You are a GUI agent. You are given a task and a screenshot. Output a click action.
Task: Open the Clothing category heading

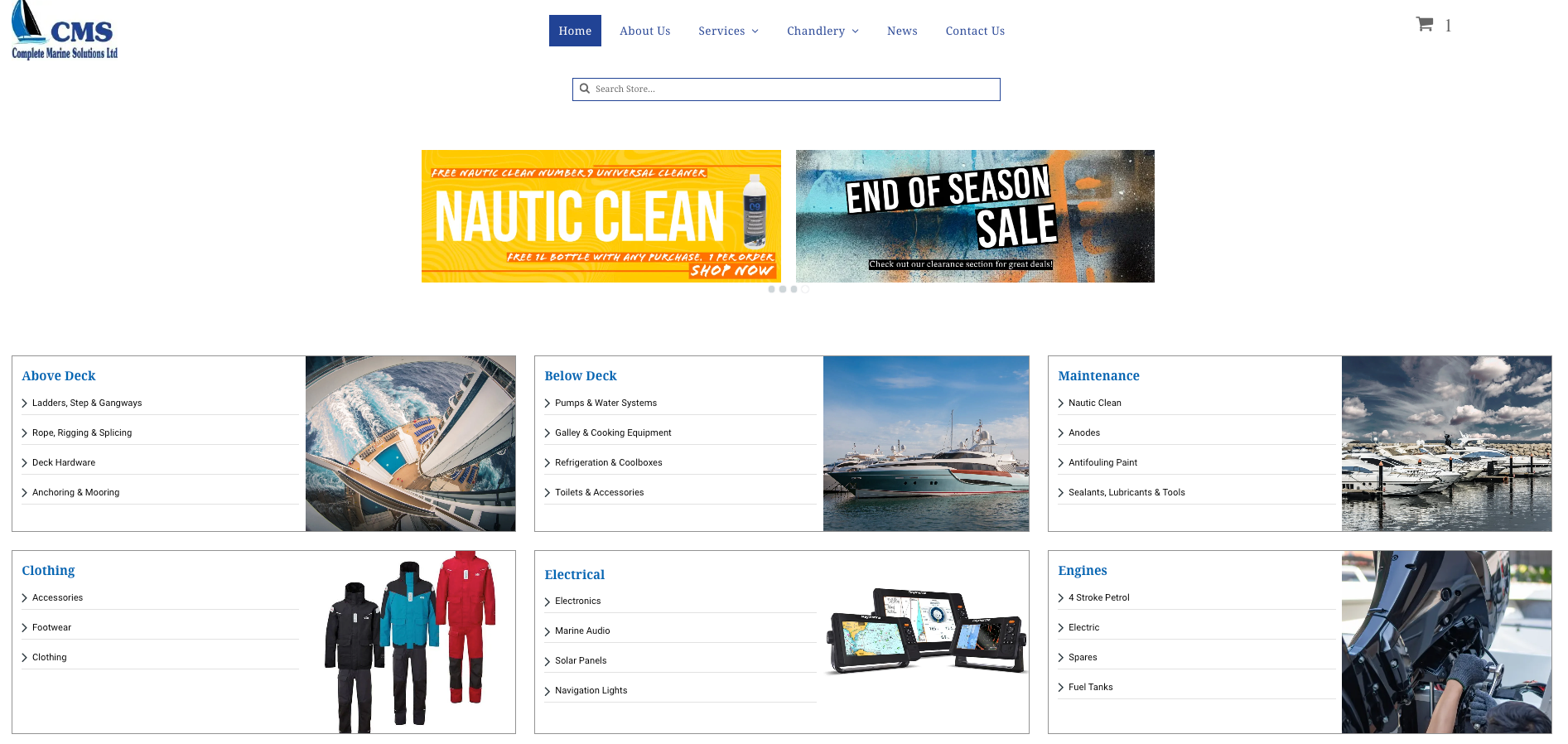click(48, 570)
